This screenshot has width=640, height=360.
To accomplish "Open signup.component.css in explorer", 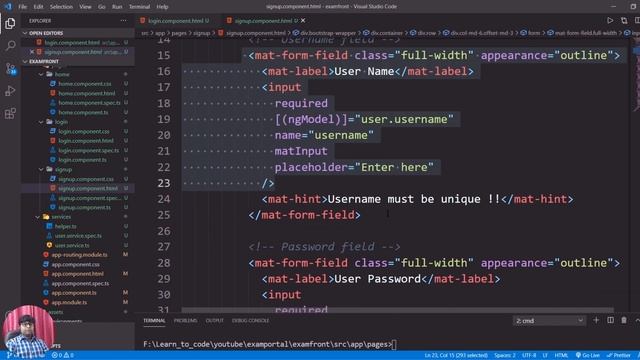I will click(86, 179).
